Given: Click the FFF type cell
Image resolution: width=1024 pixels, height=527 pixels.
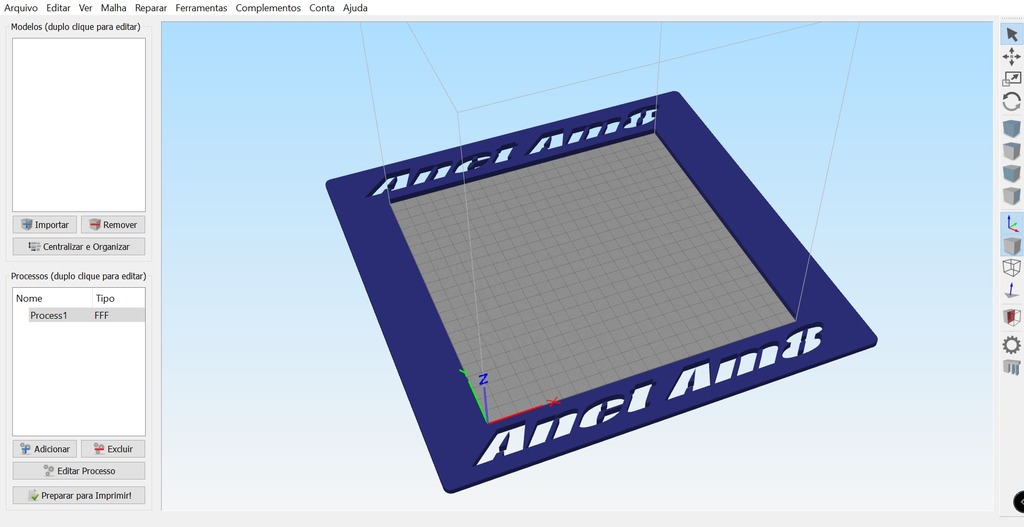Looking at the screenshot, I should tap(102, 315).
